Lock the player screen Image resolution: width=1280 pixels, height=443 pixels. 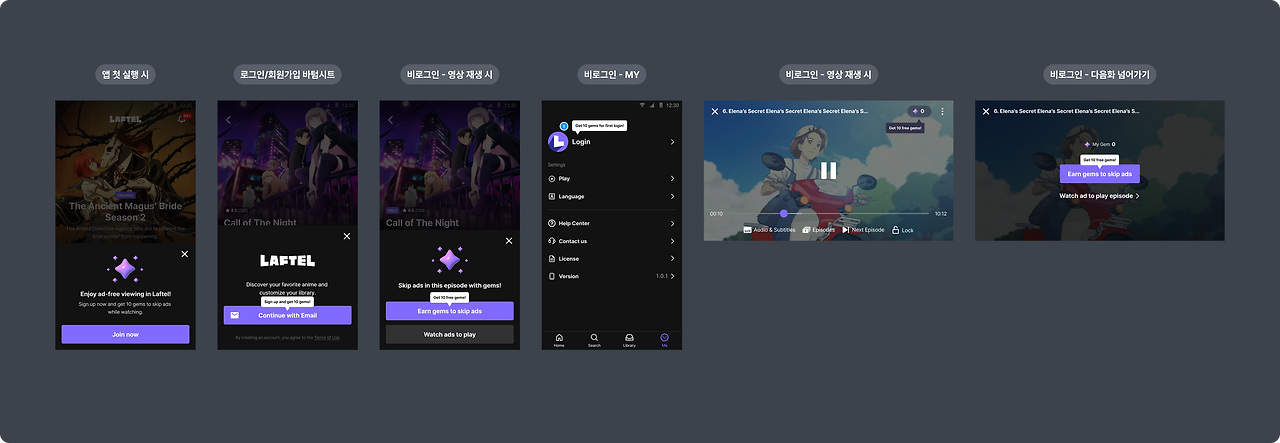903,230
